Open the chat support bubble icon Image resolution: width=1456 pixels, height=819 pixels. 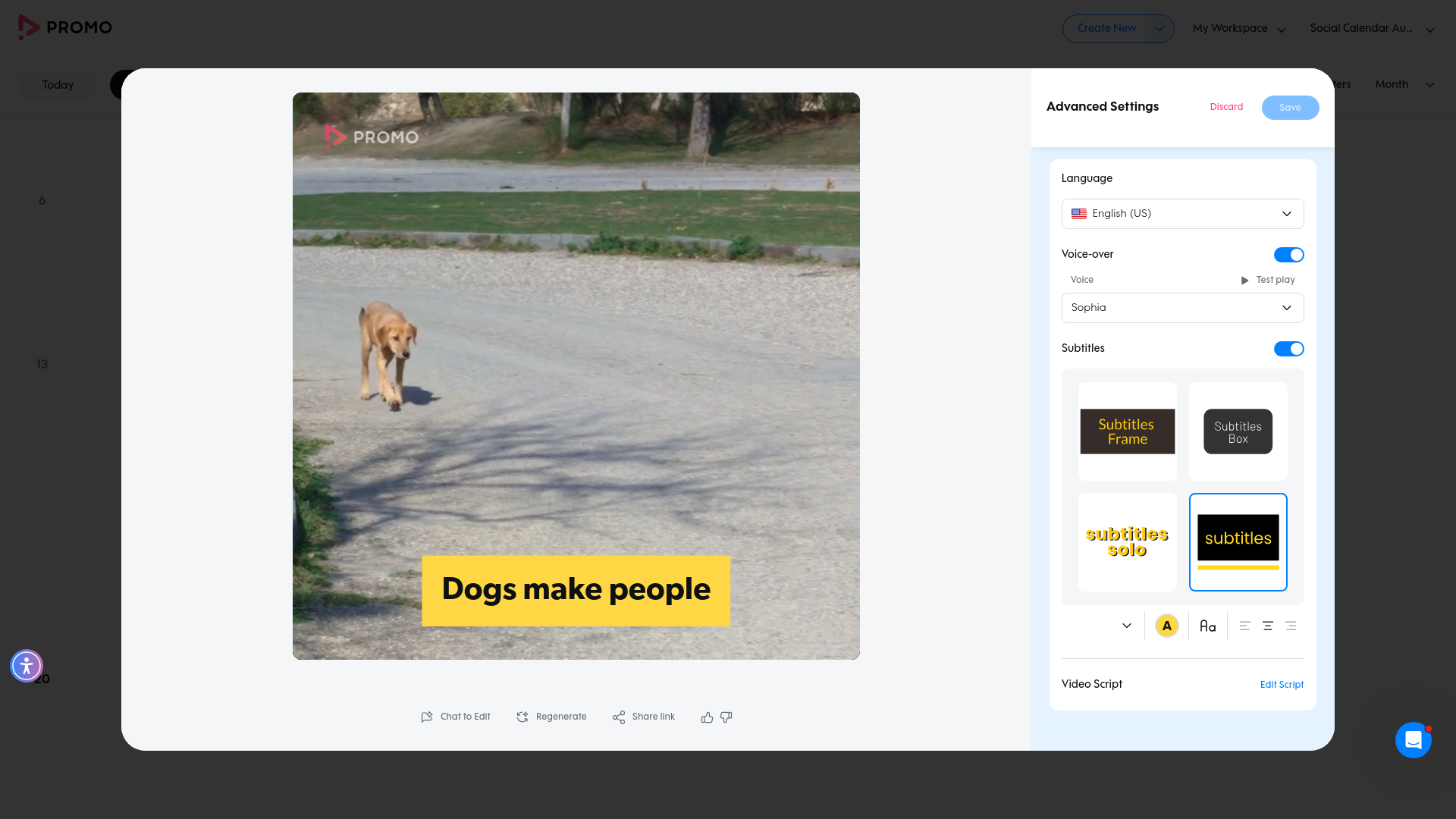click(1413, 740)
